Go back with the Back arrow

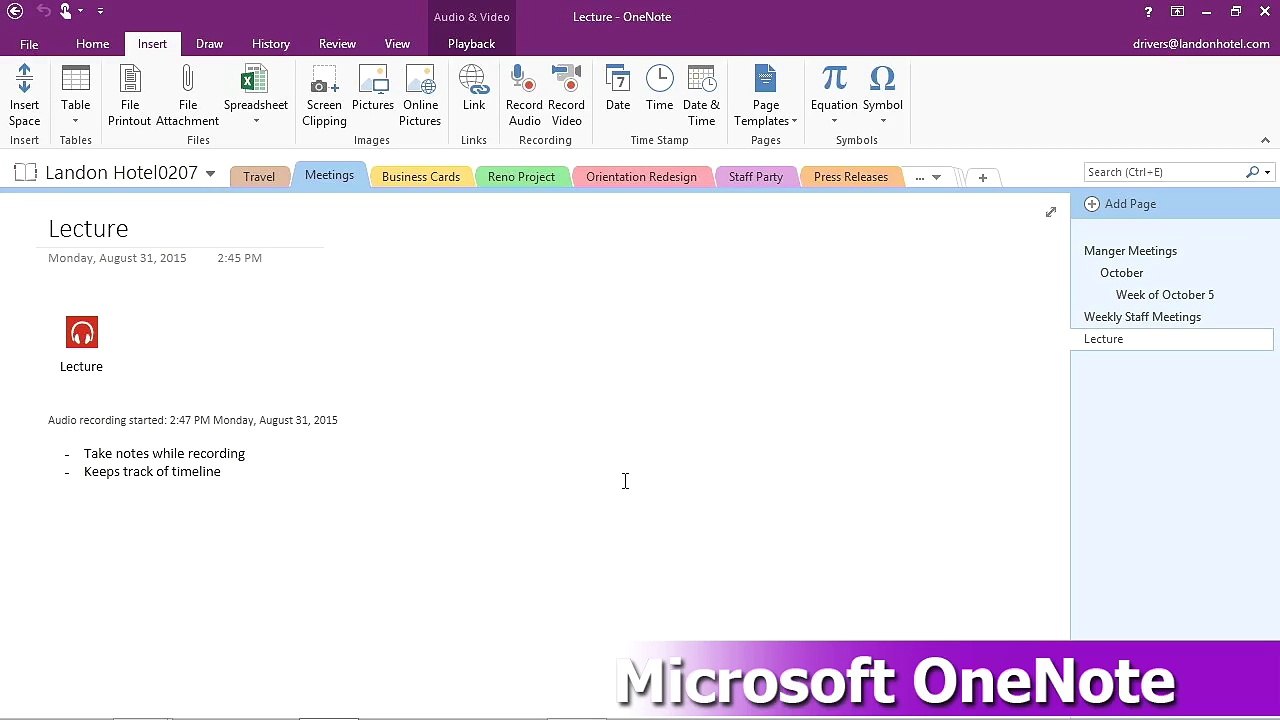(15, 12)
